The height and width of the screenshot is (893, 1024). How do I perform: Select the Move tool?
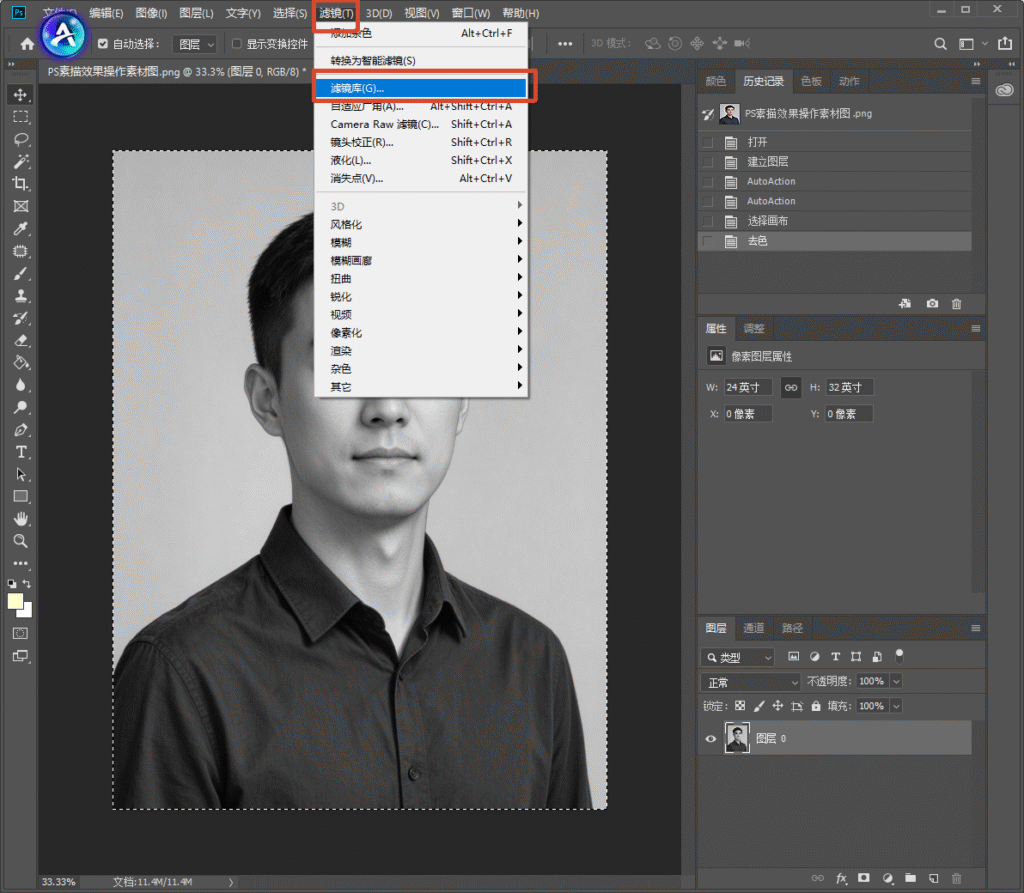20,95
